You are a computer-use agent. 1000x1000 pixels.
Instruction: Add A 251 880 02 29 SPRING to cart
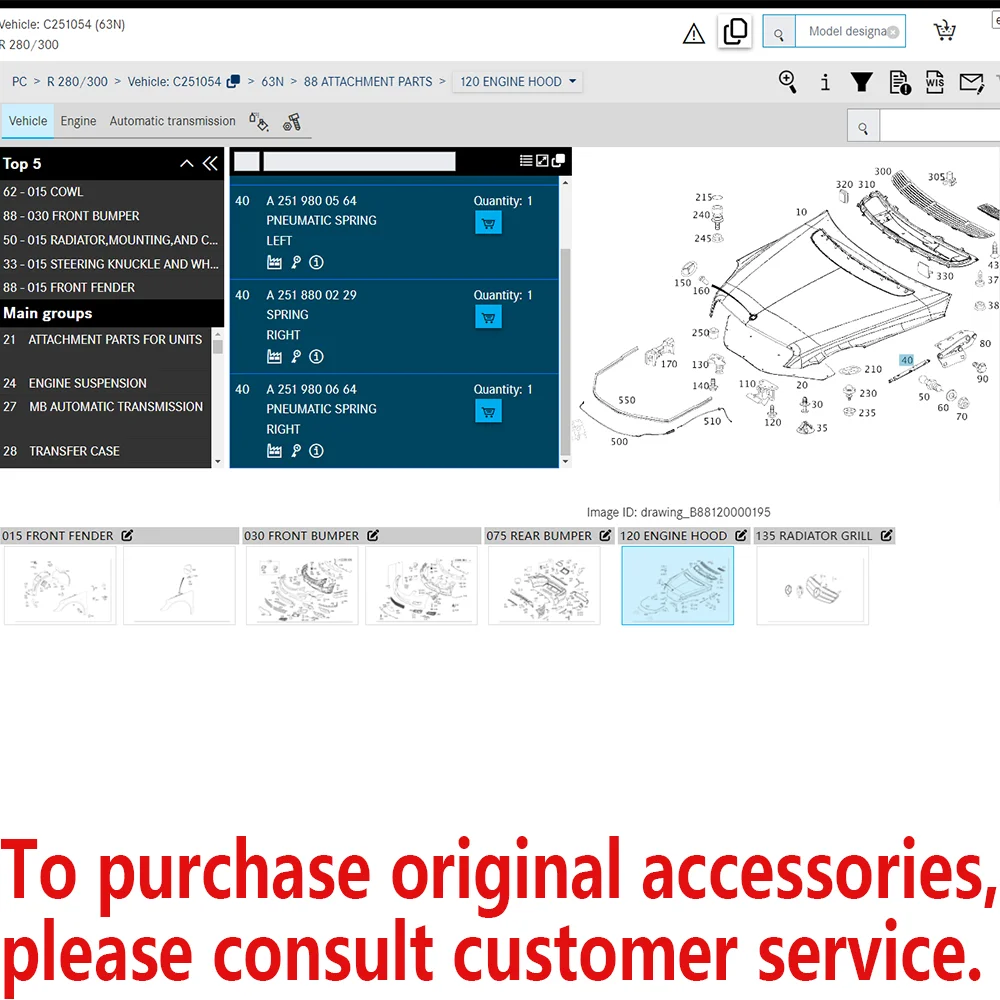pyautogui.click(x=488, y=317)
